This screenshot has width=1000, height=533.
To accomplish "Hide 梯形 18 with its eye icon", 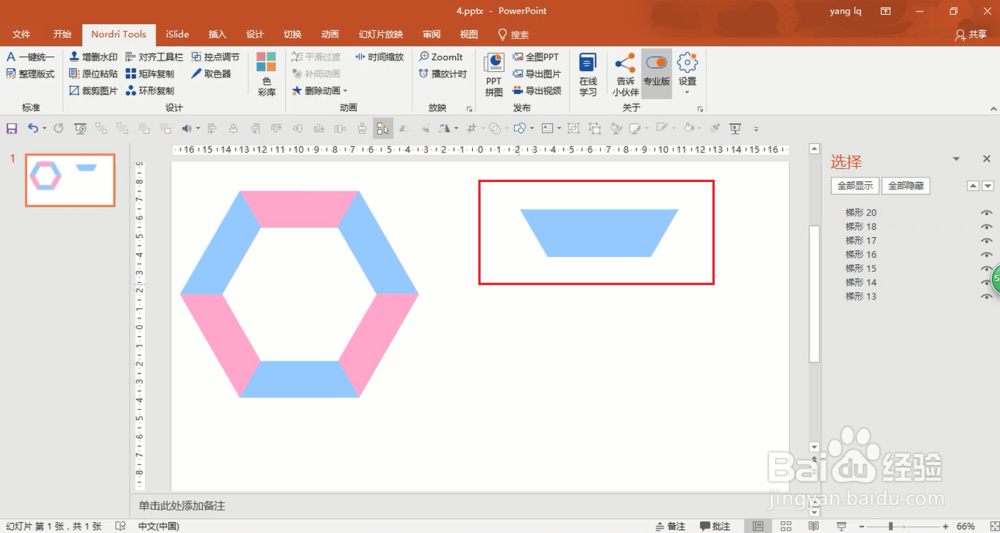I will click(987, 227).
